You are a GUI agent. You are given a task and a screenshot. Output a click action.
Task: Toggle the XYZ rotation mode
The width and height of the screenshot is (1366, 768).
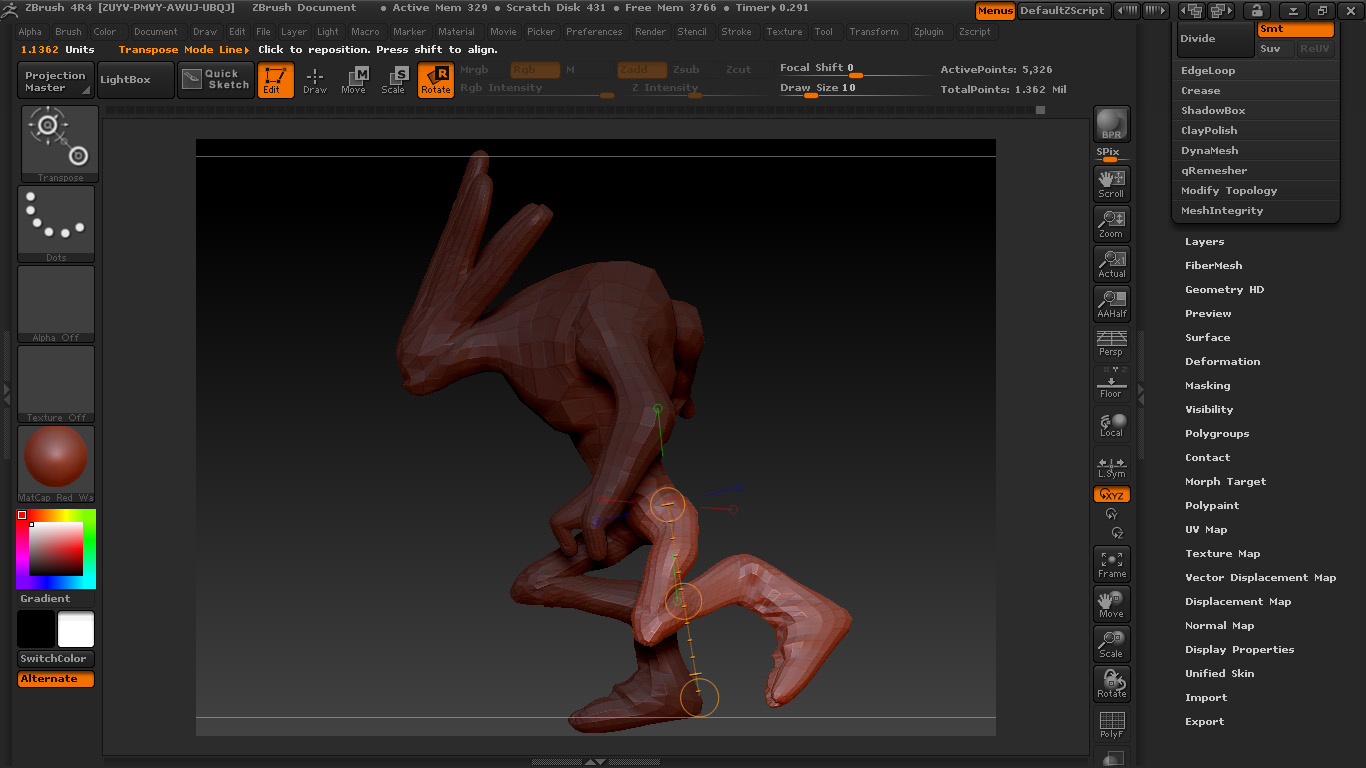click(1112, 494)
